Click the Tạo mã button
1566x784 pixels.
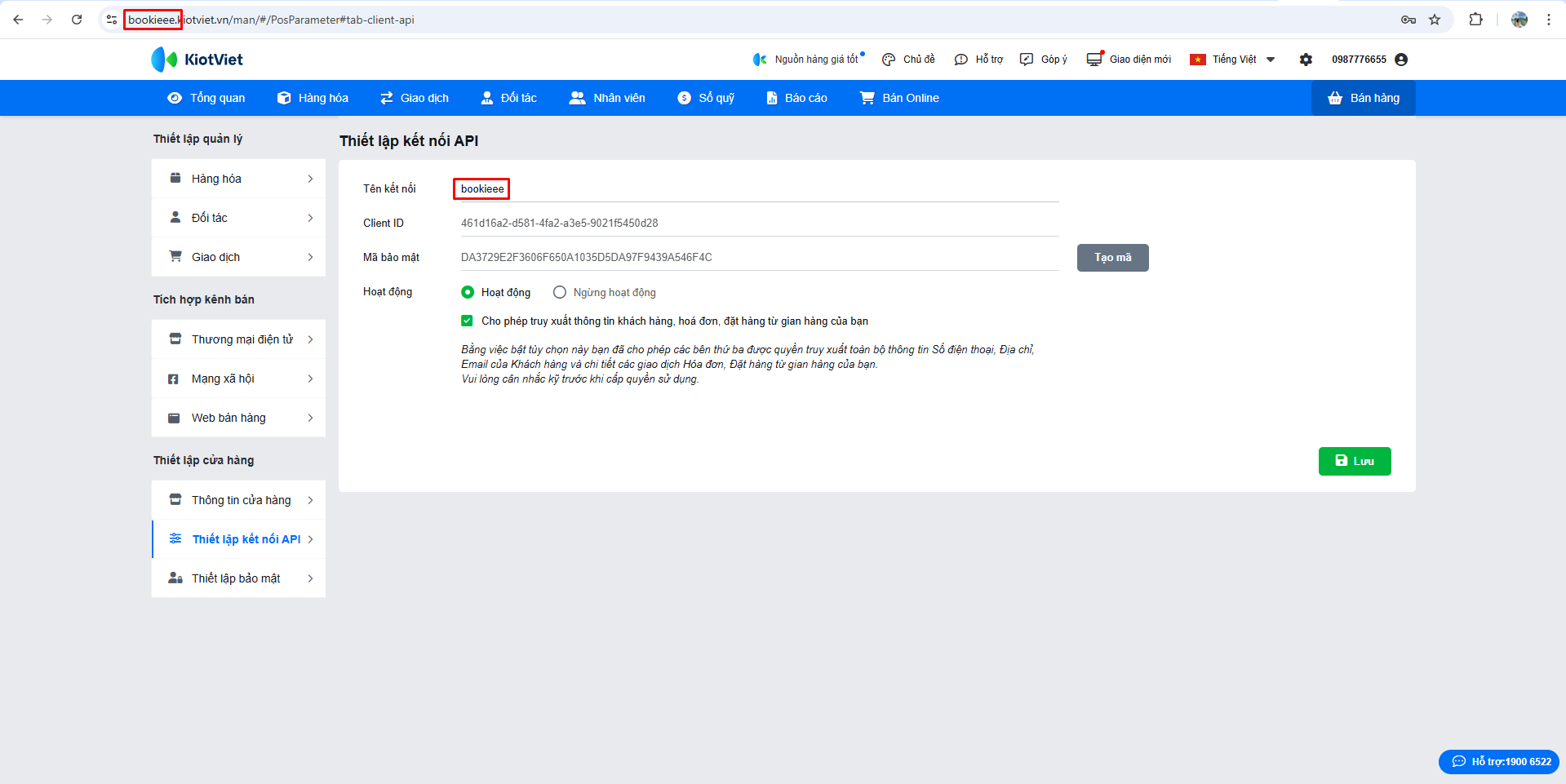[1112, 258]
